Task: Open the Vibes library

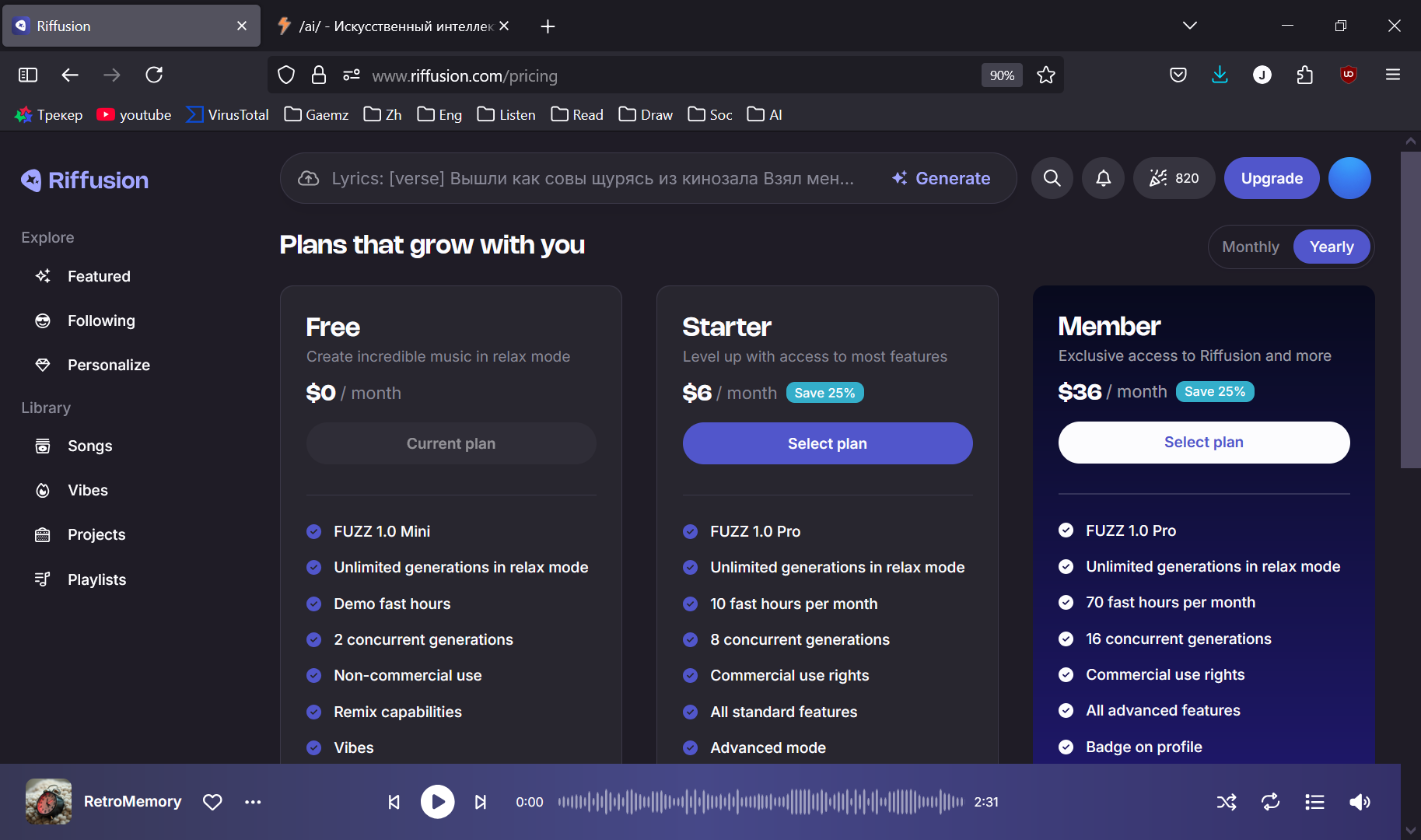Action: click(87, 490)
